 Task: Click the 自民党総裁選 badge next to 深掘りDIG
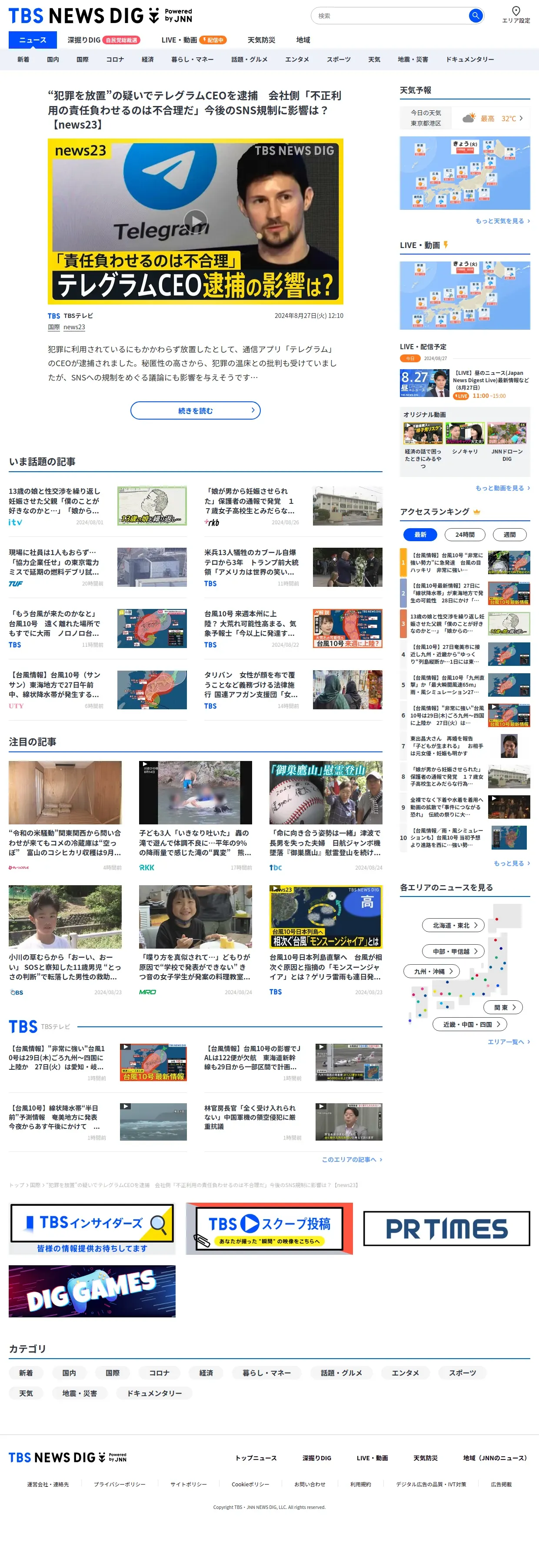coord(121,40)
